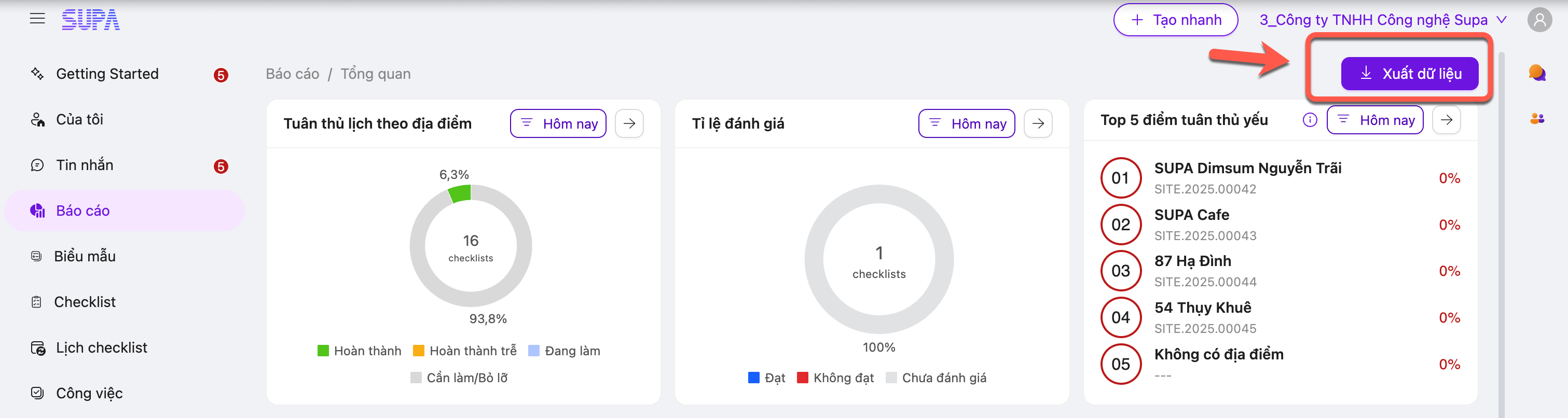Click rank 05 circle badge
Screen dimensions: 1568x418
[1121, 364]
